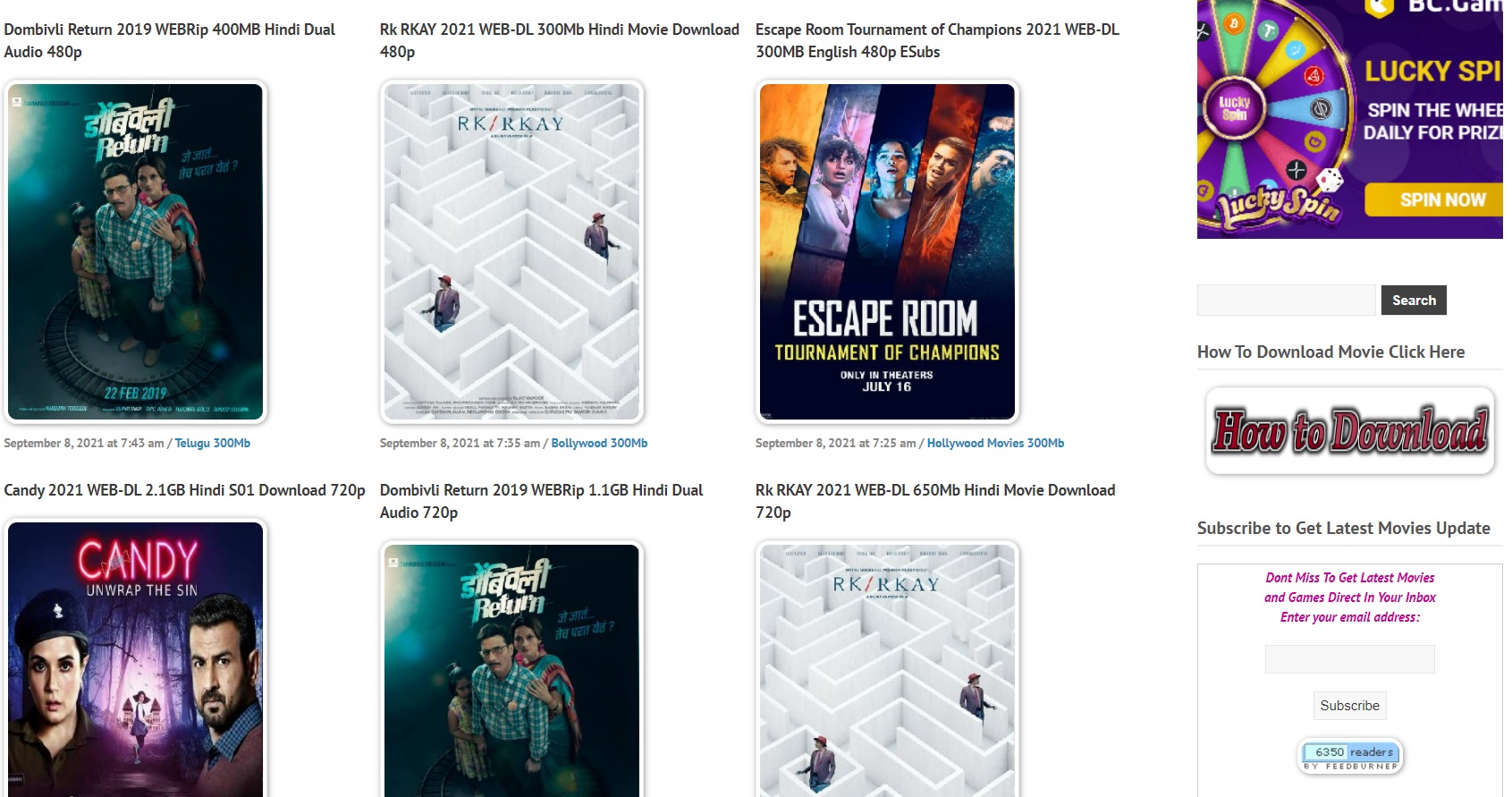Click the RK/RKAY 720p maze poster

pyautogui.click(x=887, y=669)
